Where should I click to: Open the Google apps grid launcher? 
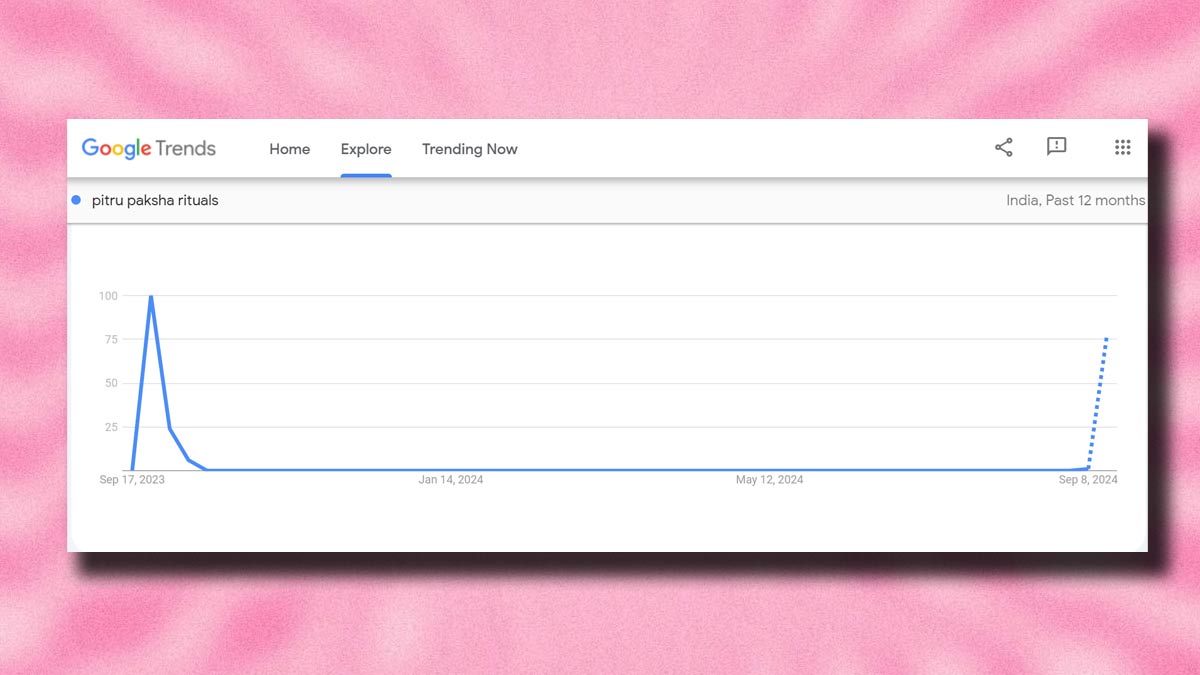coord(1122,147)
